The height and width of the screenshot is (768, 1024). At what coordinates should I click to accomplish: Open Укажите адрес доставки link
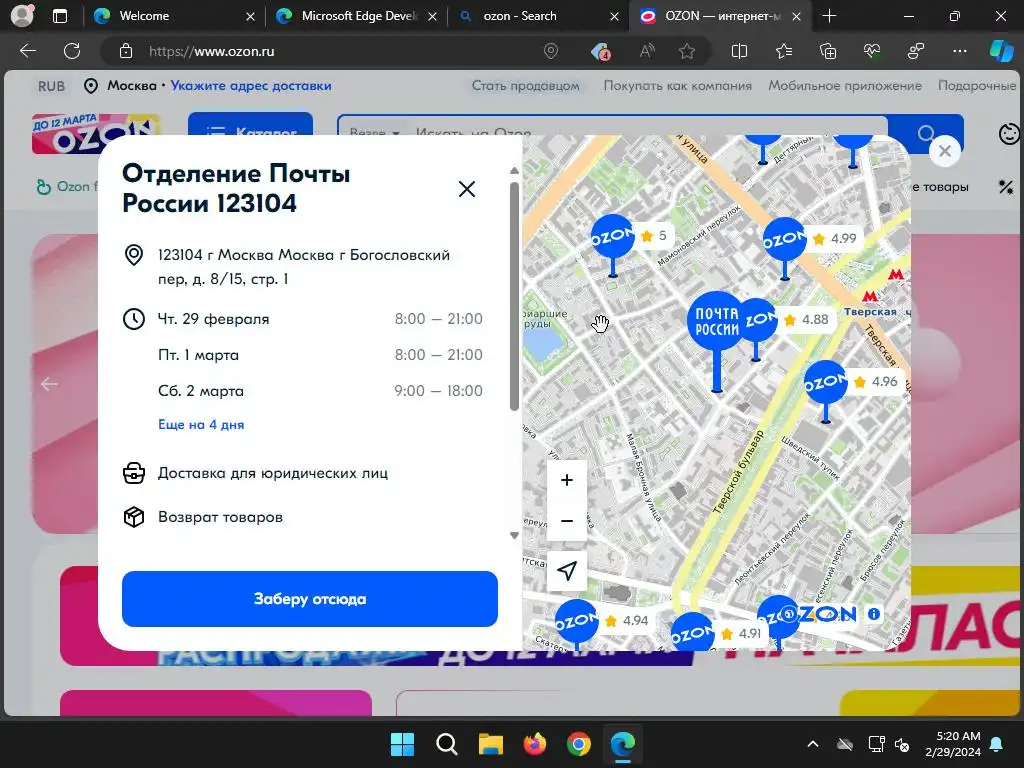[x=251, y=86]
